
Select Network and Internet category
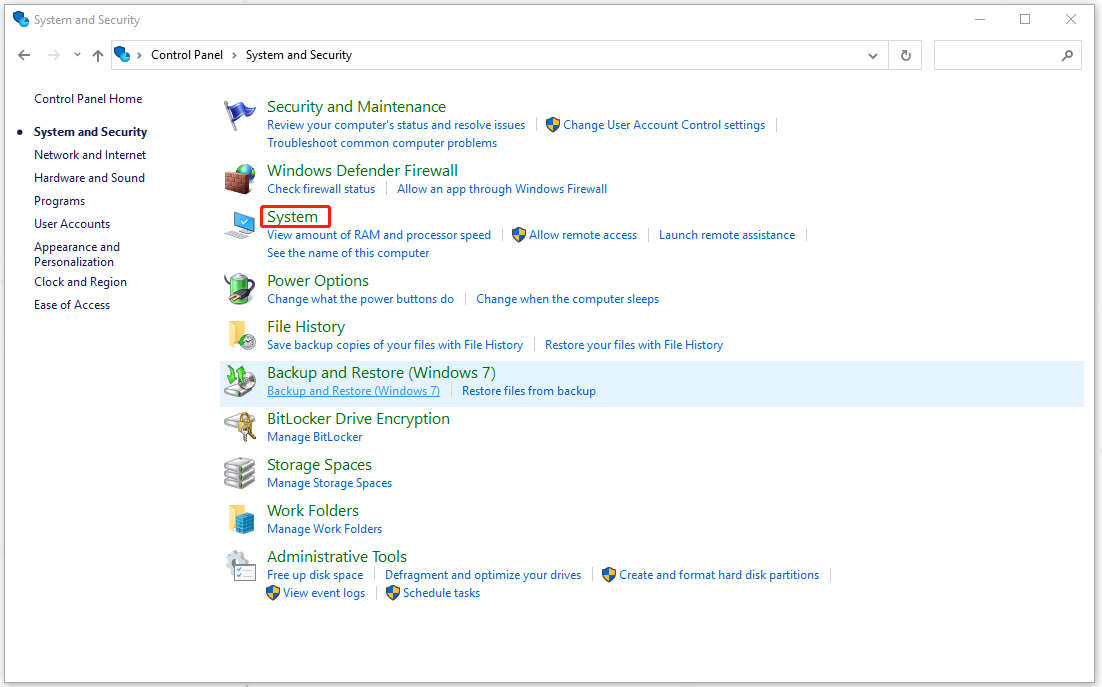click(90, 155)
